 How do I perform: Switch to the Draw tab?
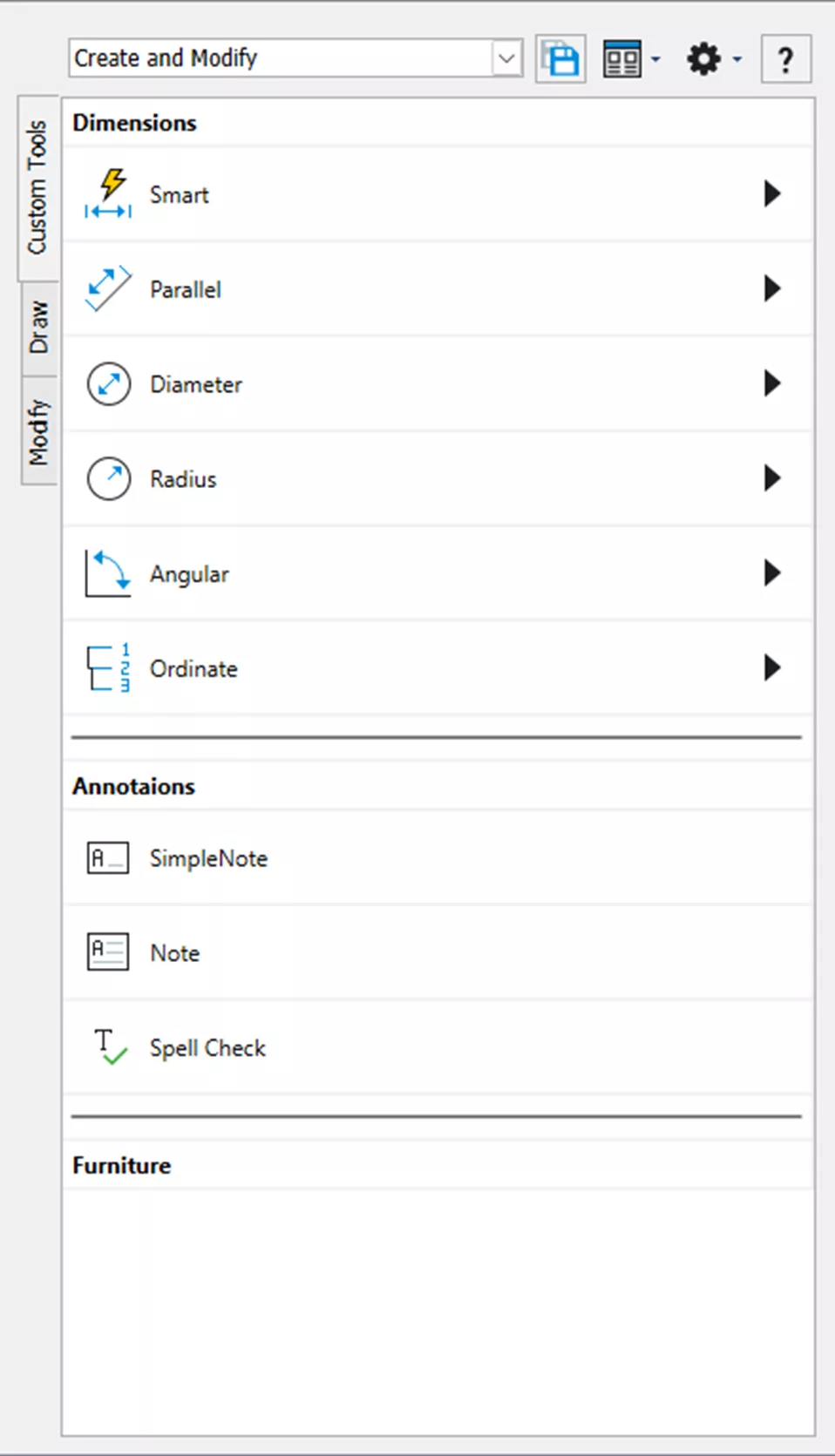click(x=38, y=328)
